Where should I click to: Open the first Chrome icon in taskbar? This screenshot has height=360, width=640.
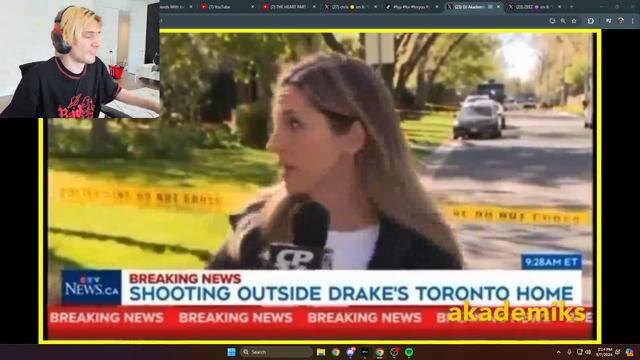point(336,352)
